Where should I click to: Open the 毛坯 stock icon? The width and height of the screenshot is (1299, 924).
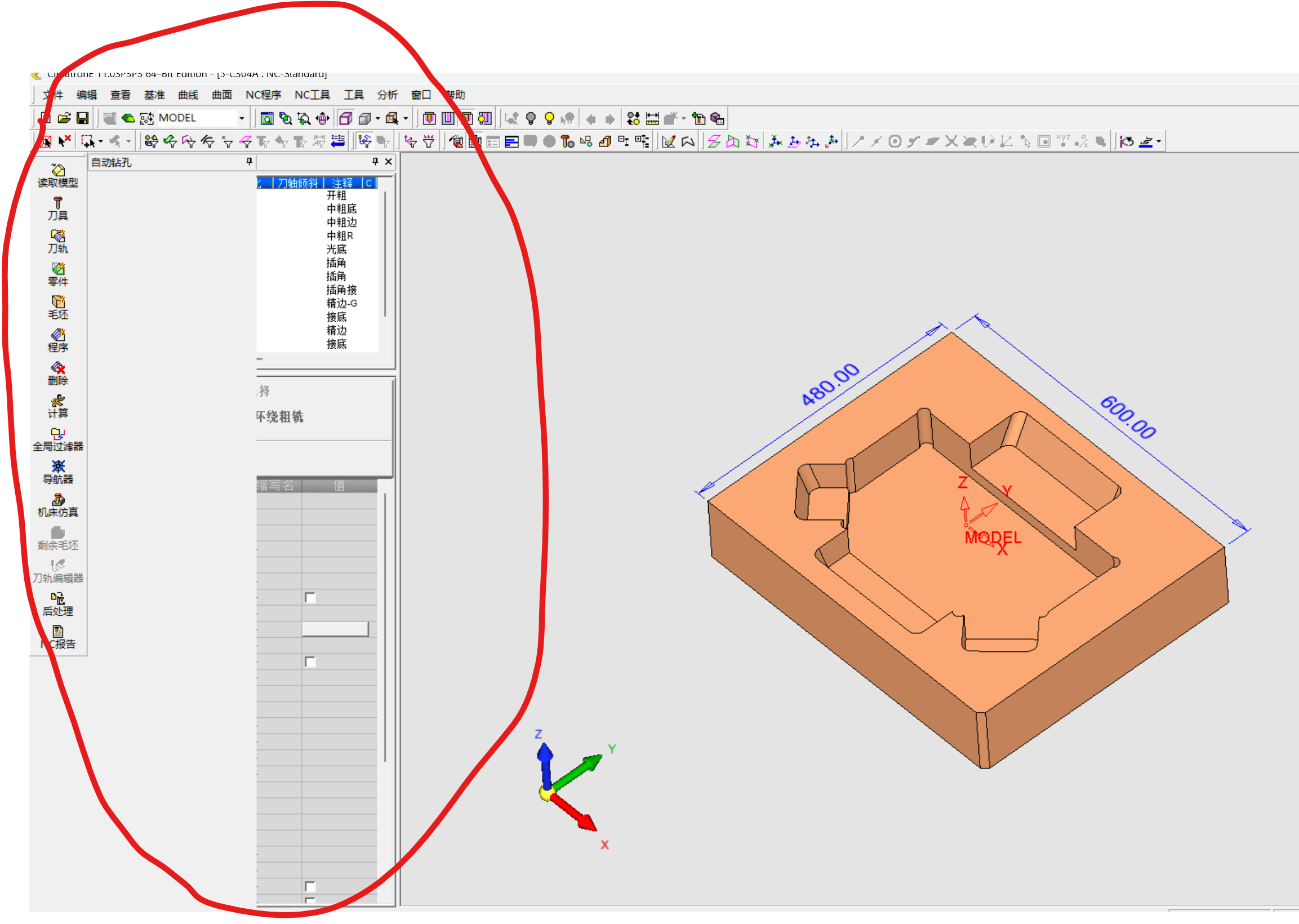57,308
